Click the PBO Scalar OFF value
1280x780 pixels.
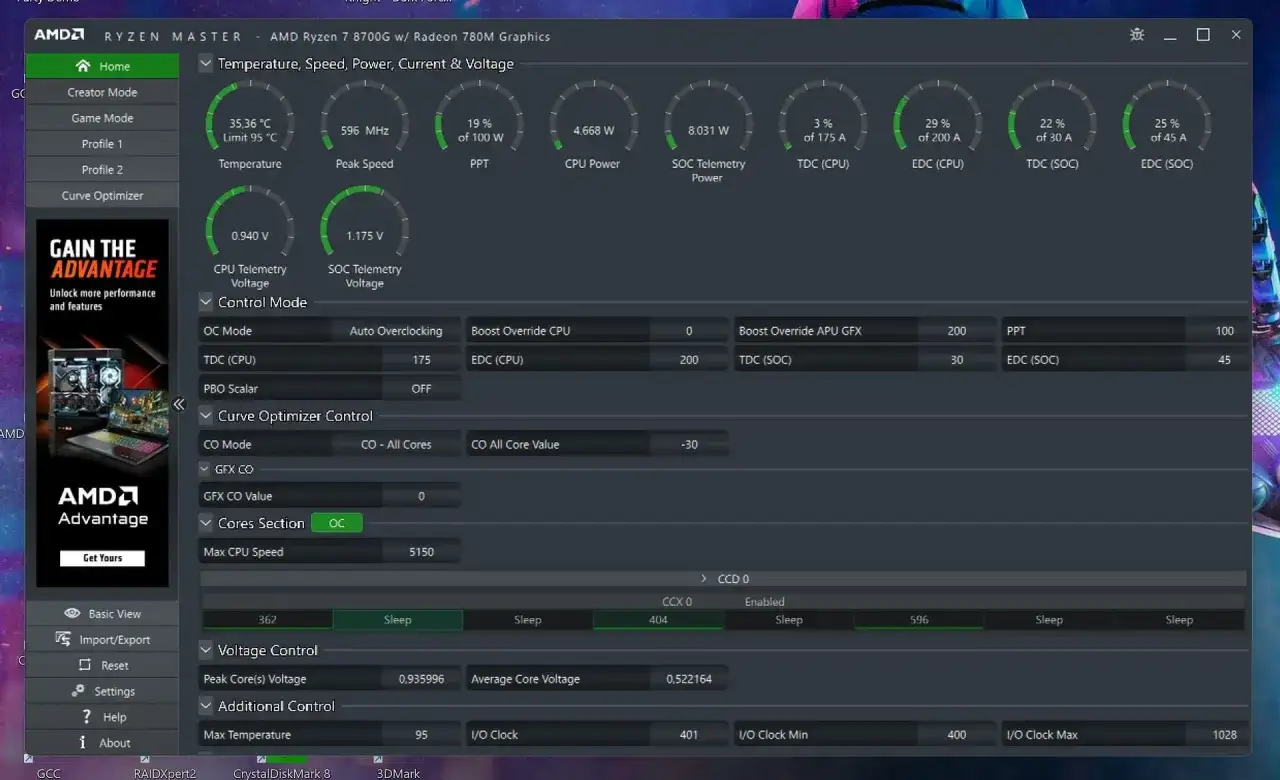[x=421, y=389]
